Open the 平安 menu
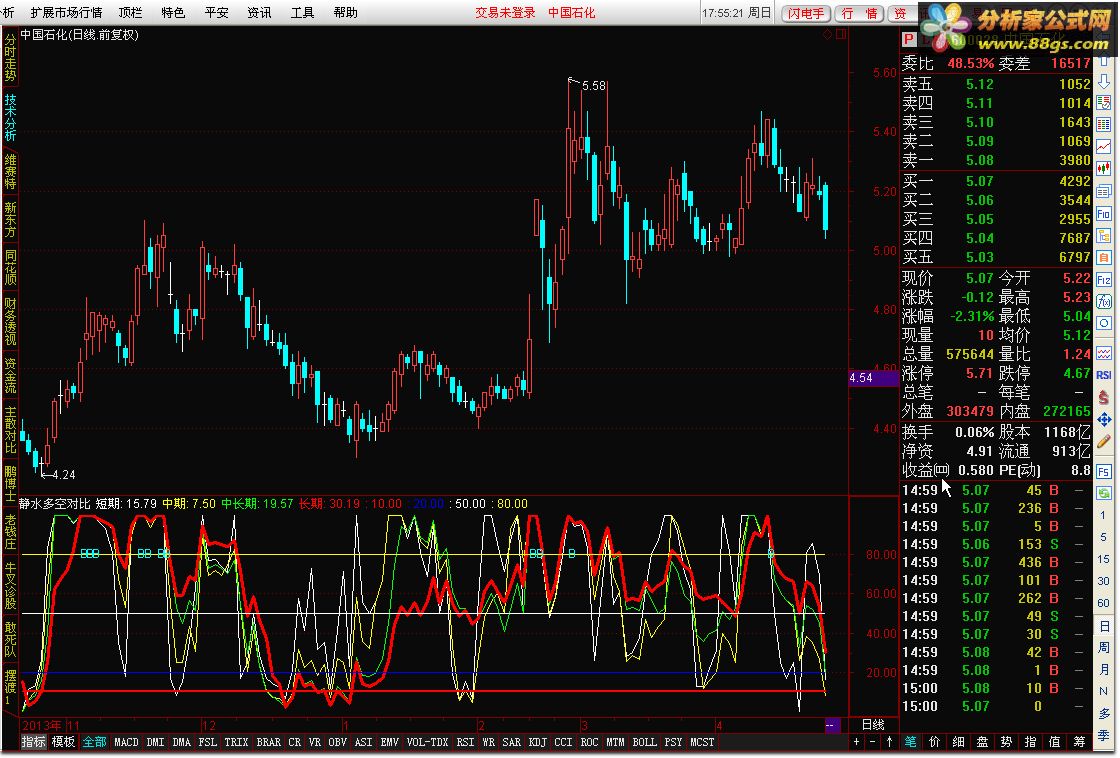Image resolution: width=1120 pixels, height=758 pixels. pos(216,13)
